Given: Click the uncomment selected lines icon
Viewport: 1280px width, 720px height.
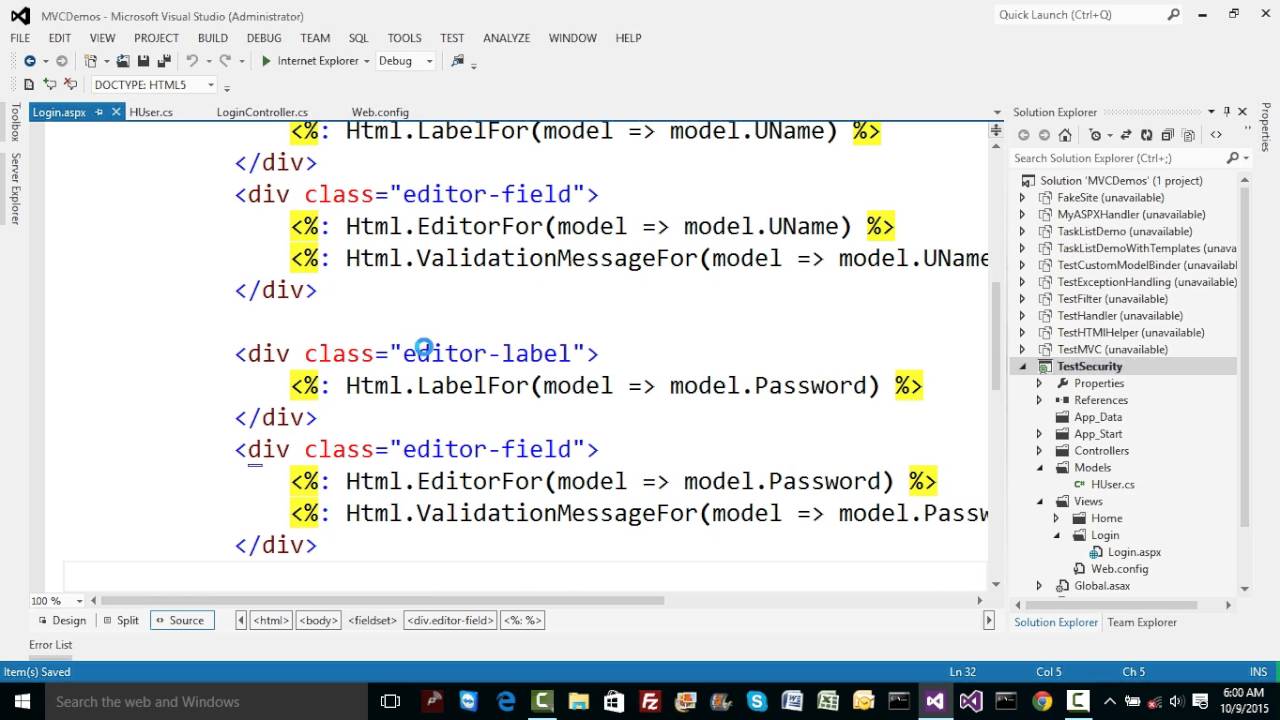Looking at the screenshot, I should click(x=70, y=85).
